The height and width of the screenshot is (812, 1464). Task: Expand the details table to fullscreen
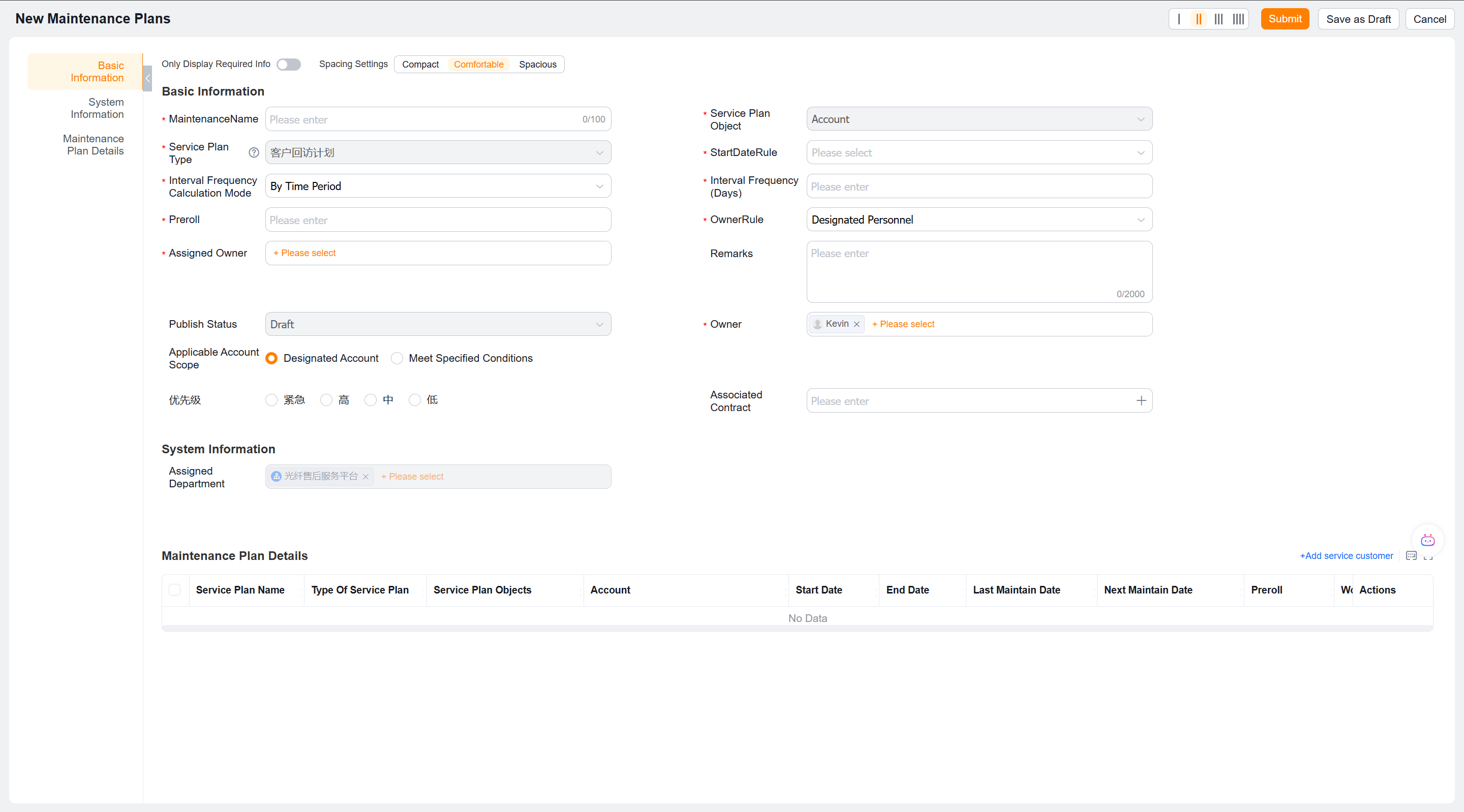[1428, 557]
